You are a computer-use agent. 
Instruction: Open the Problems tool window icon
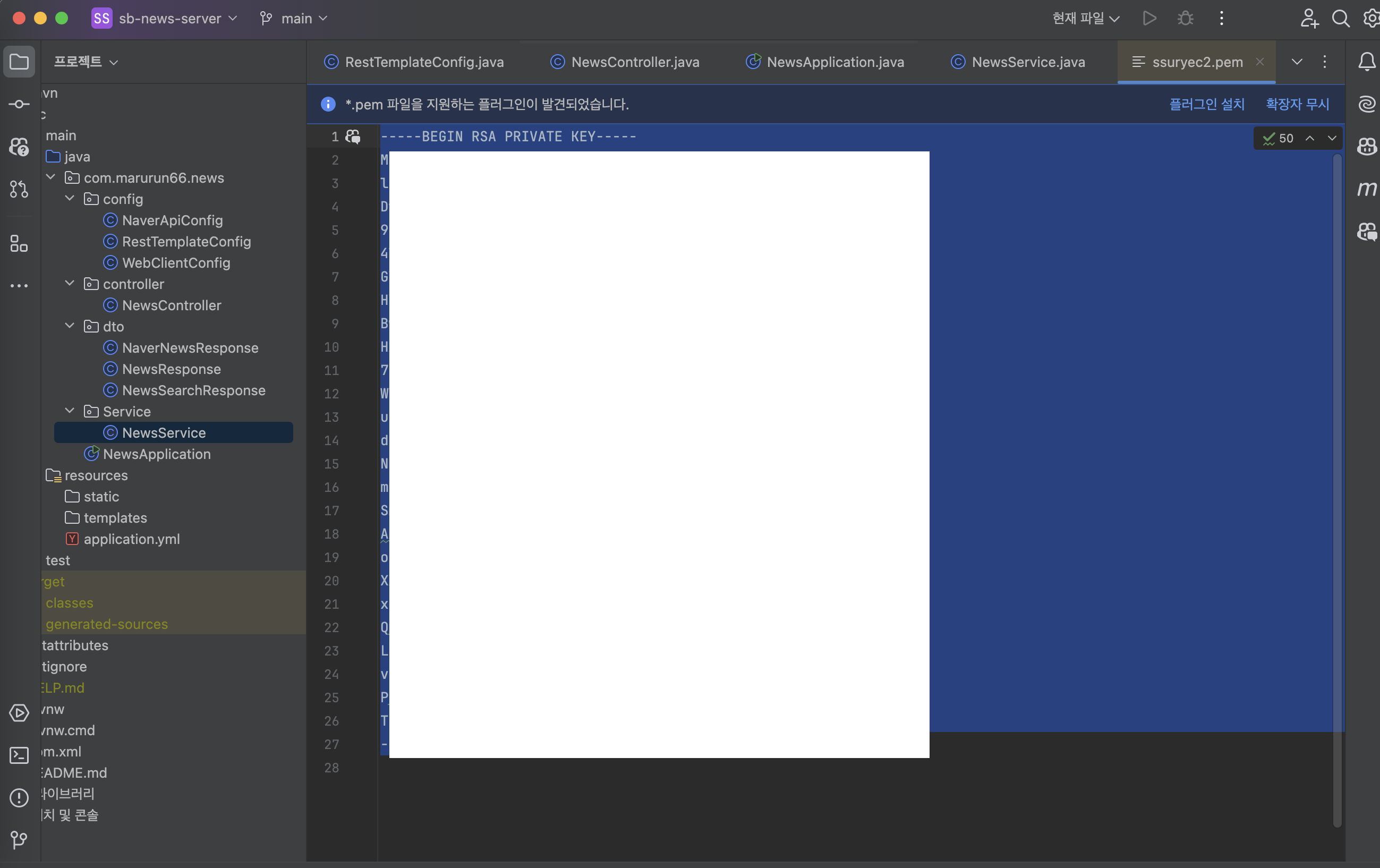click(19, 797)
